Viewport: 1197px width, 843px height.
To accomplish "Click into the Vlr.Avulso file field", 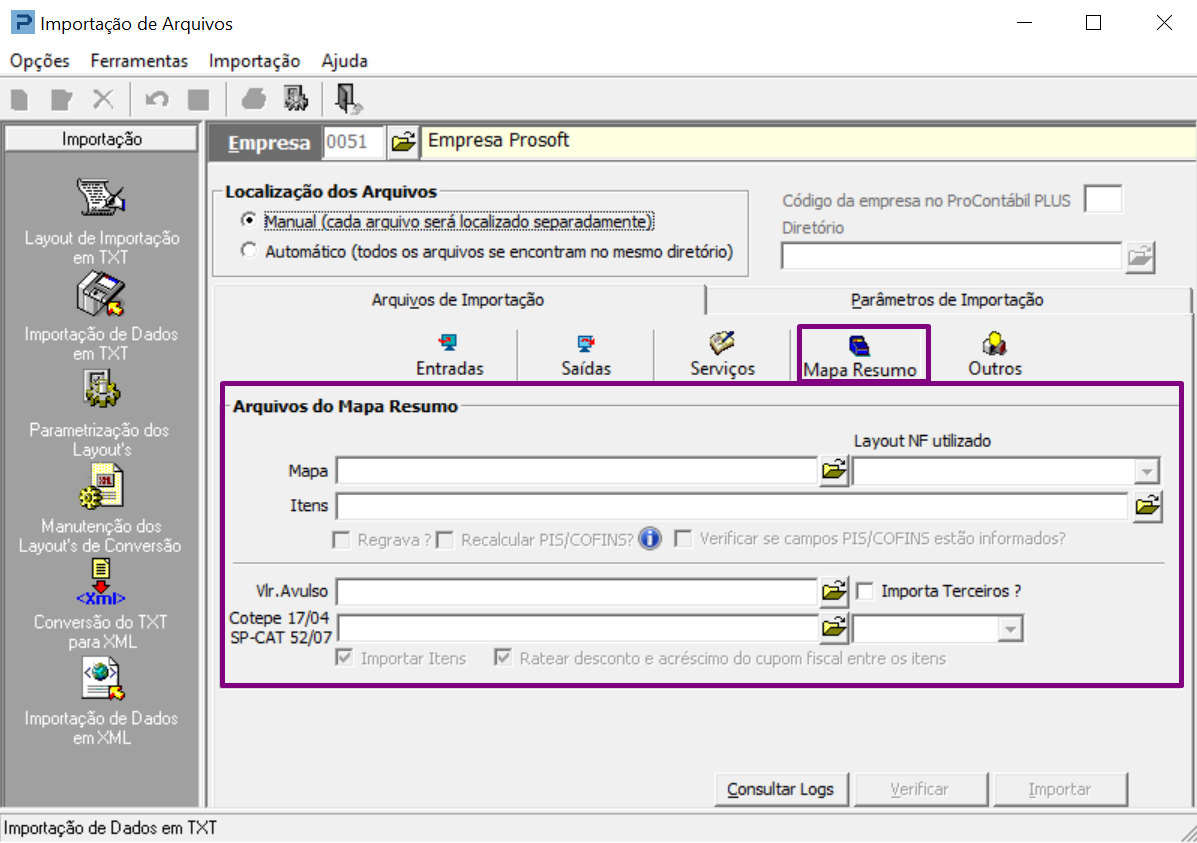I will [577, 592].
